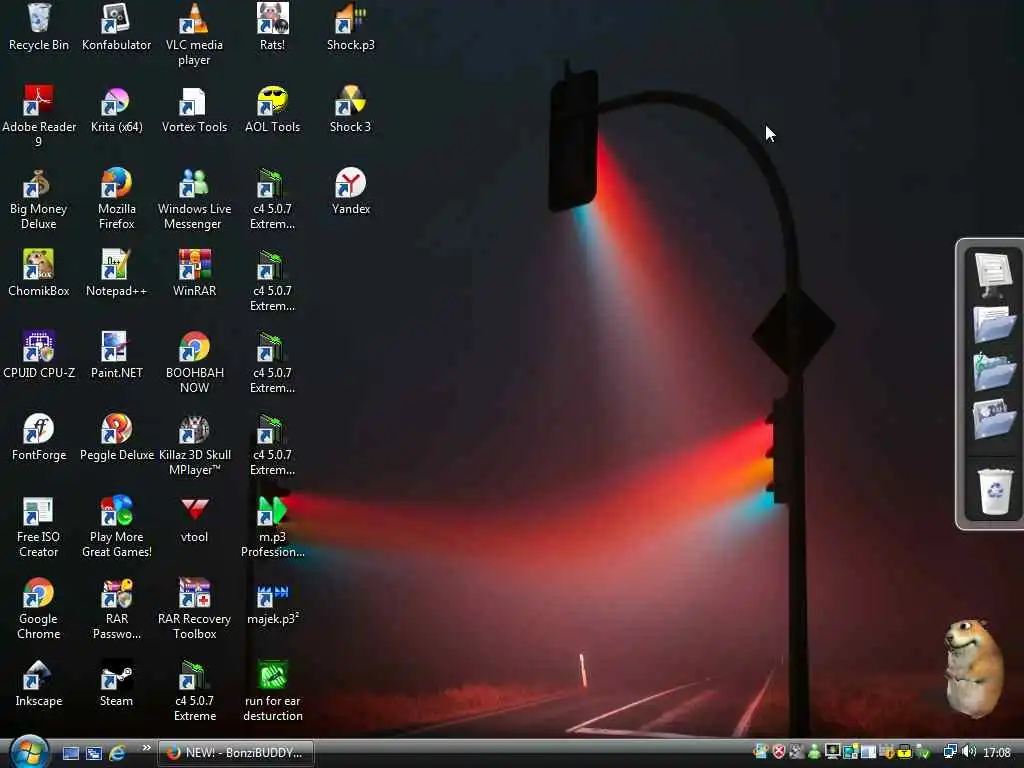The image size is (1024, 768).
Task: Open the Steam desktop shortcut
Action: point(116,684)
